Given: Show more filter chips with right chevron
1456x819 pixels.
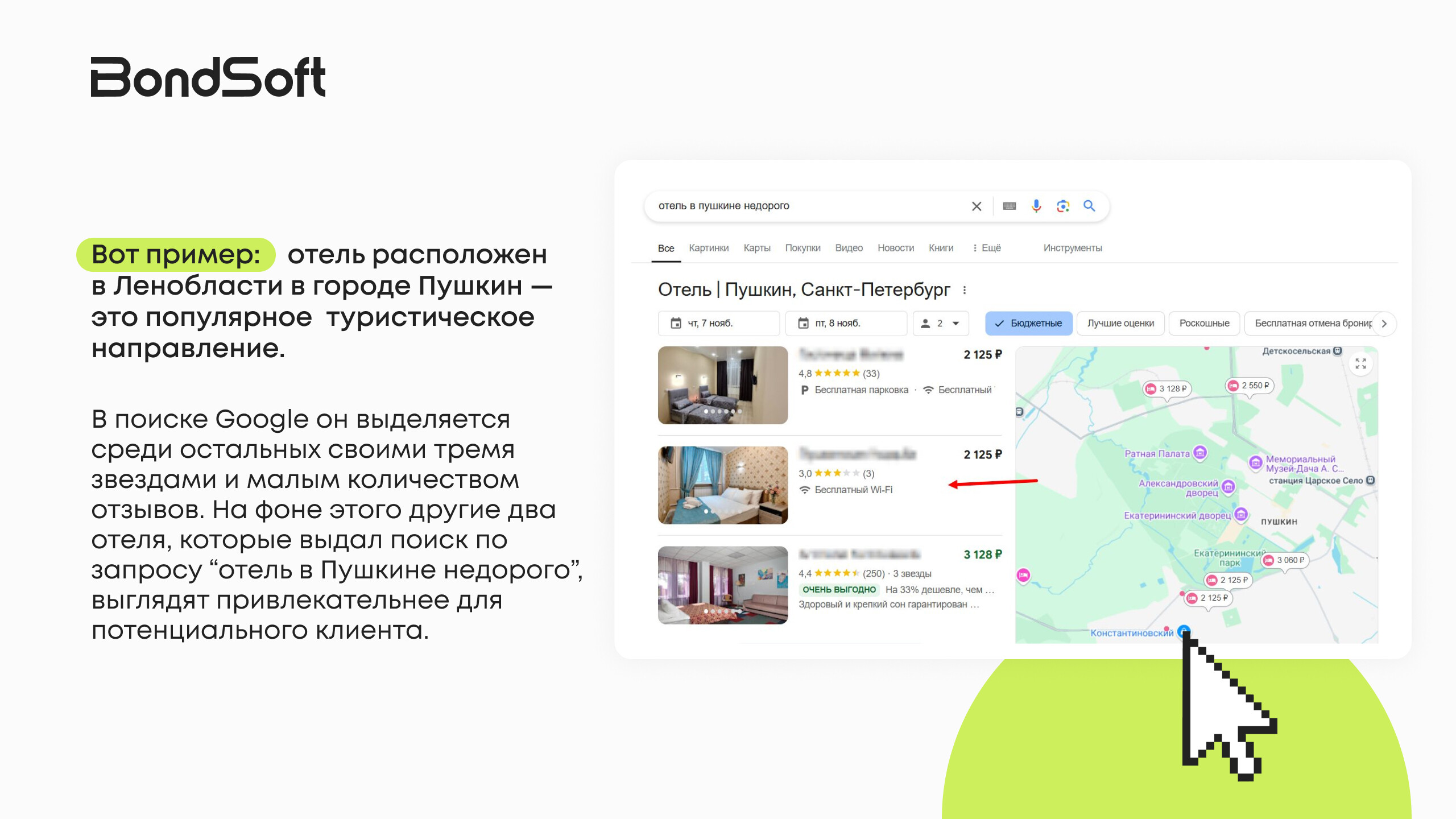Looking at the screenshot, I should 1384,324.
